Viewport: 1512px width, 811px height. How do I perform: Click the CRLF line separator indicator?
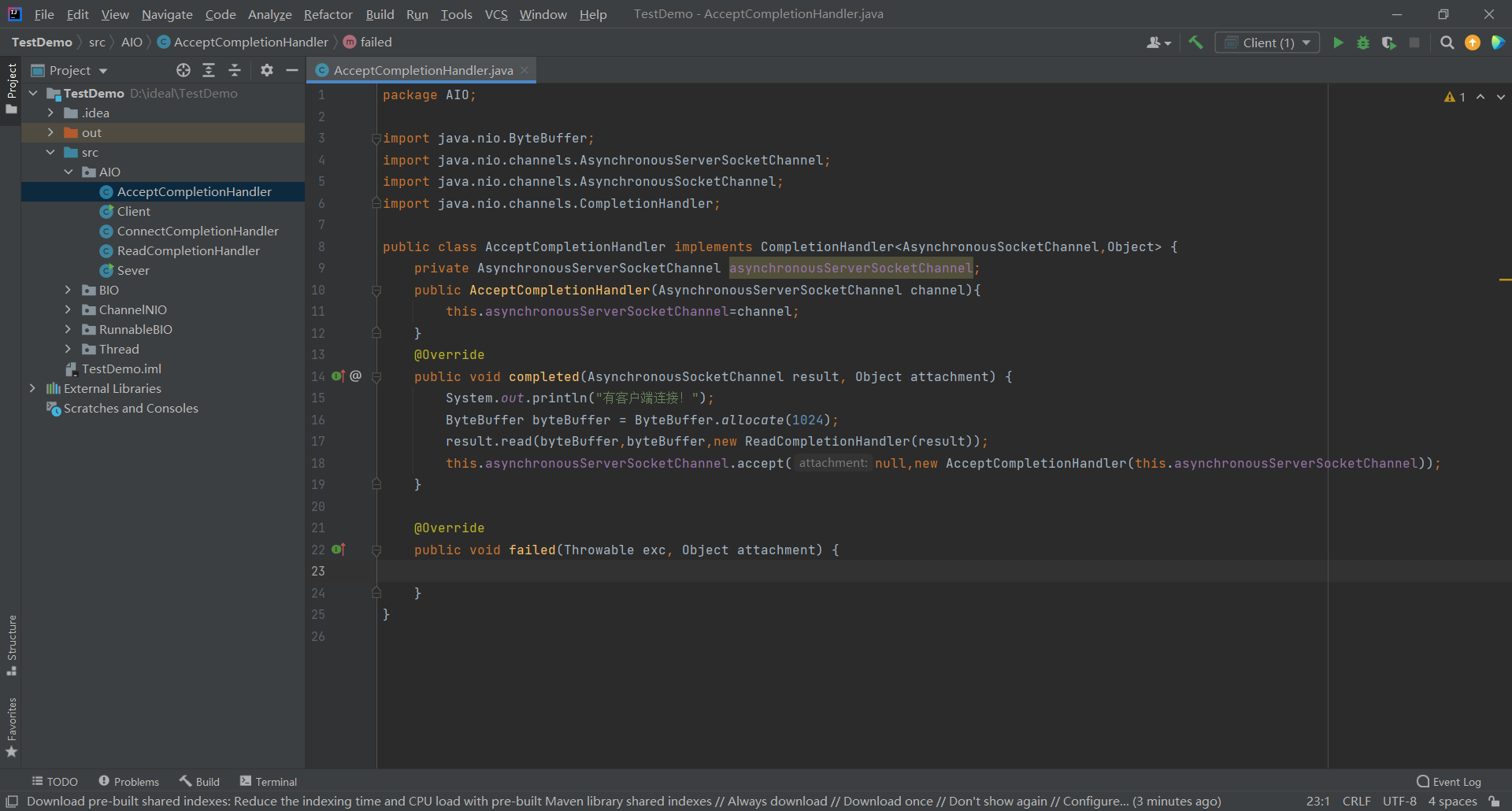point(1356,802)
